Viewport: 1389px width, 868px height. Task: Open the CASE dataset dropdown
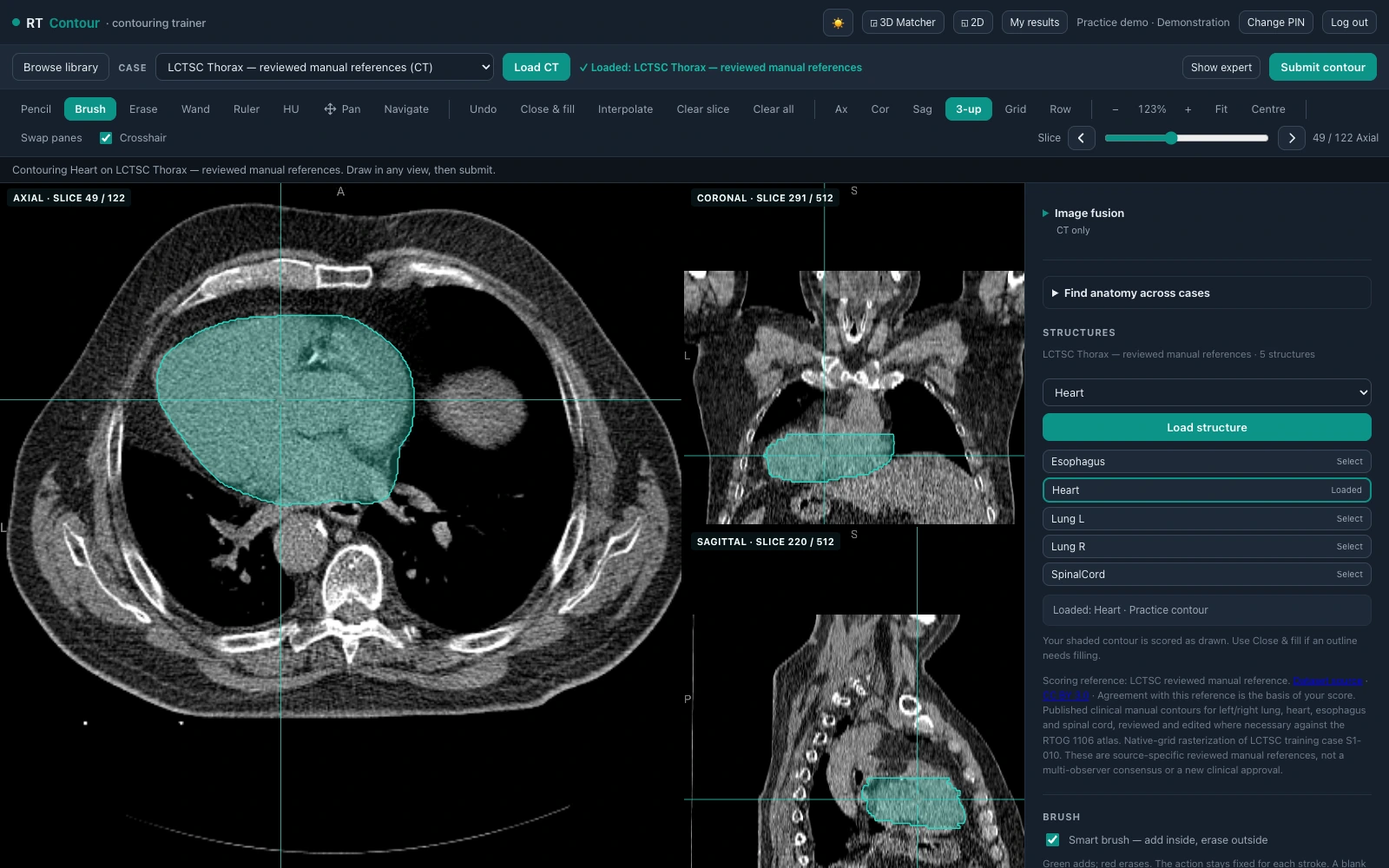pyautogui.click(x=325, y=67)
